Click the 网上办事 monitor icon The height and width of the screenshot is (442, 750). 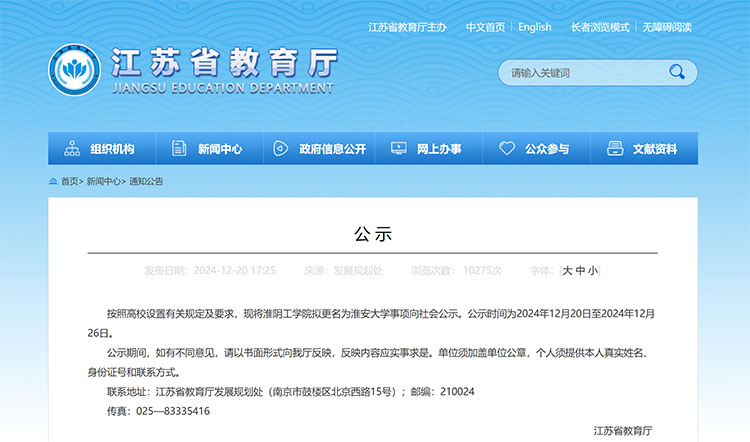[x=398, y=149]
